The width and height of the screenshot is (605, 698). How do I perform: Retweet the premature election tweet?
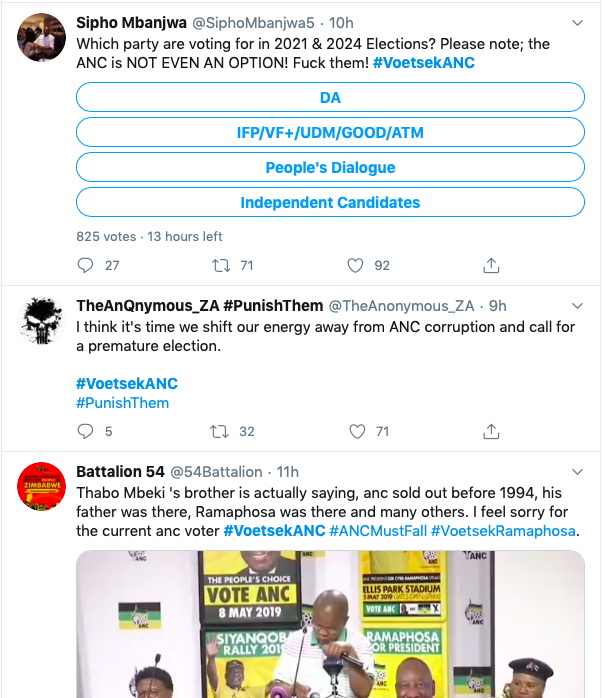221,431
